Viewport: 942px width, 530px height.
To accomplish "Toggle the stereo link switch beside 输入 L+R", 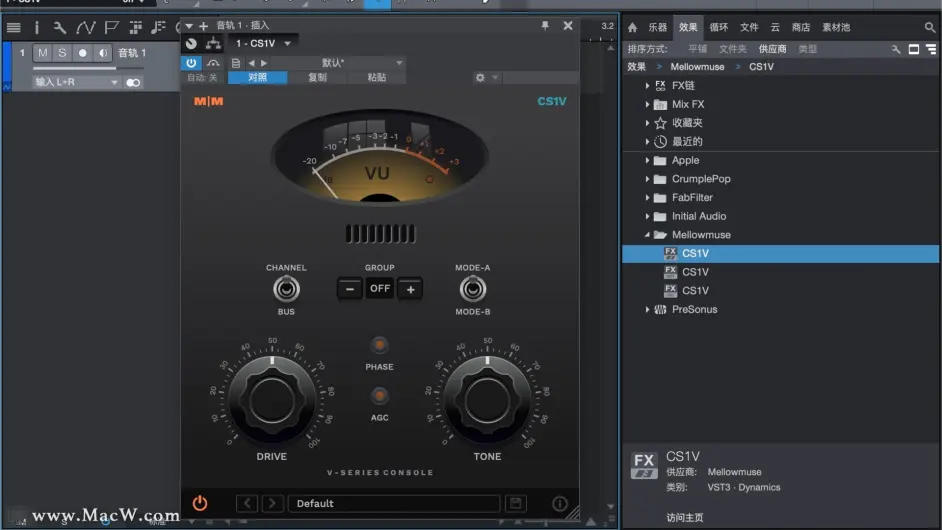I will [133, 82].
